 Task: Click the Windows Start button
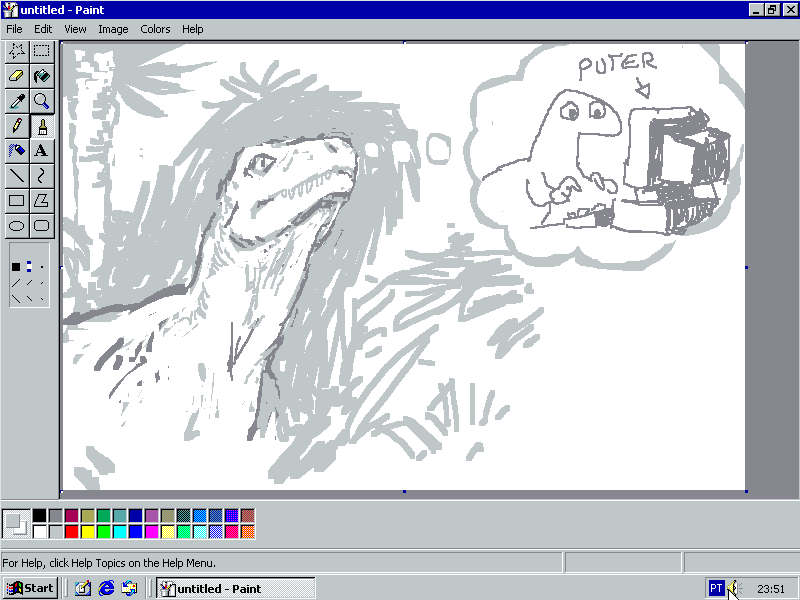[x=30, y=588]
